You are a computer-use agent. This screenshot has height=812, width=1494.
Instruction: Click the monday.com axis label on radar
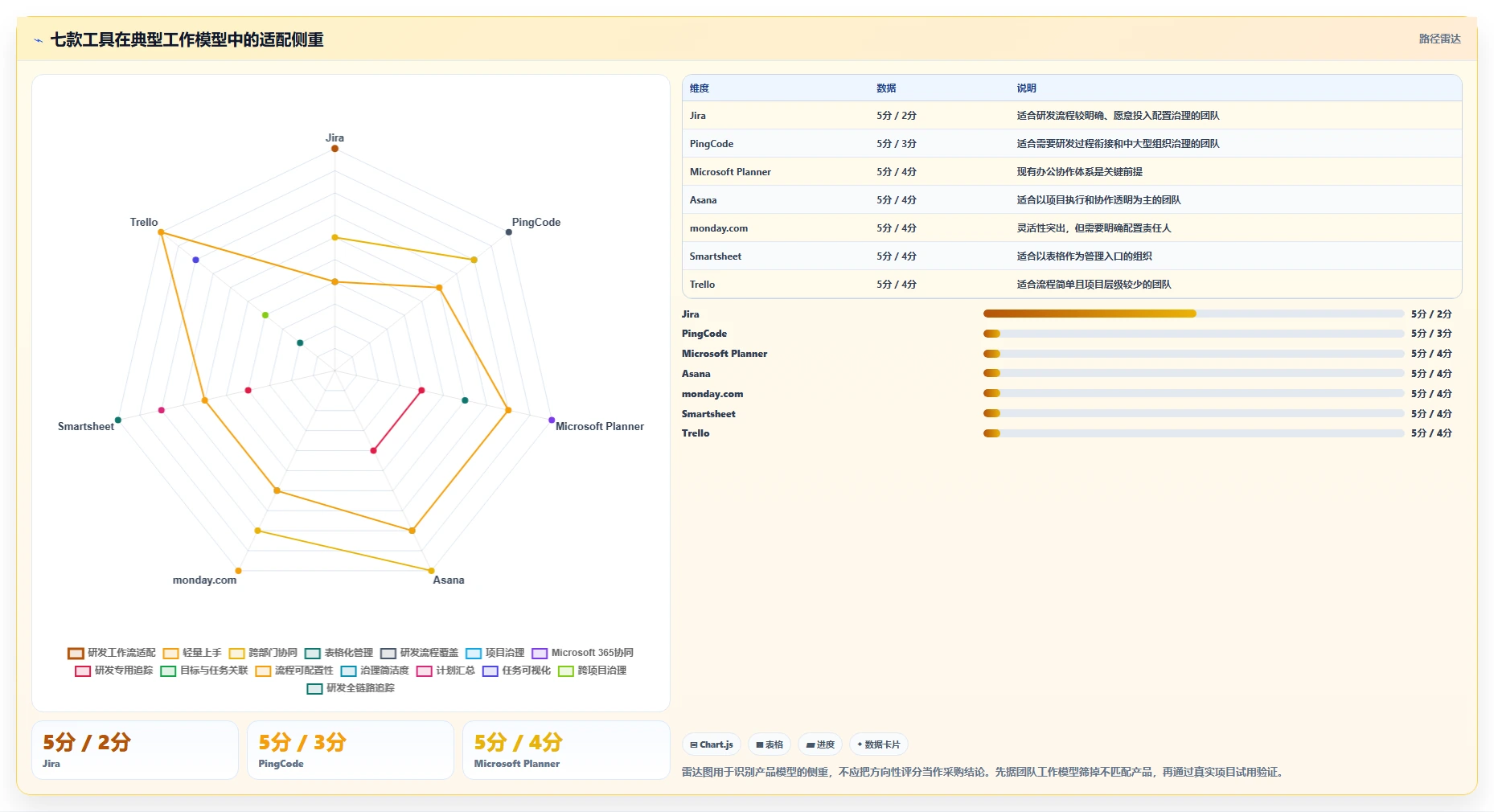(204, 580)
